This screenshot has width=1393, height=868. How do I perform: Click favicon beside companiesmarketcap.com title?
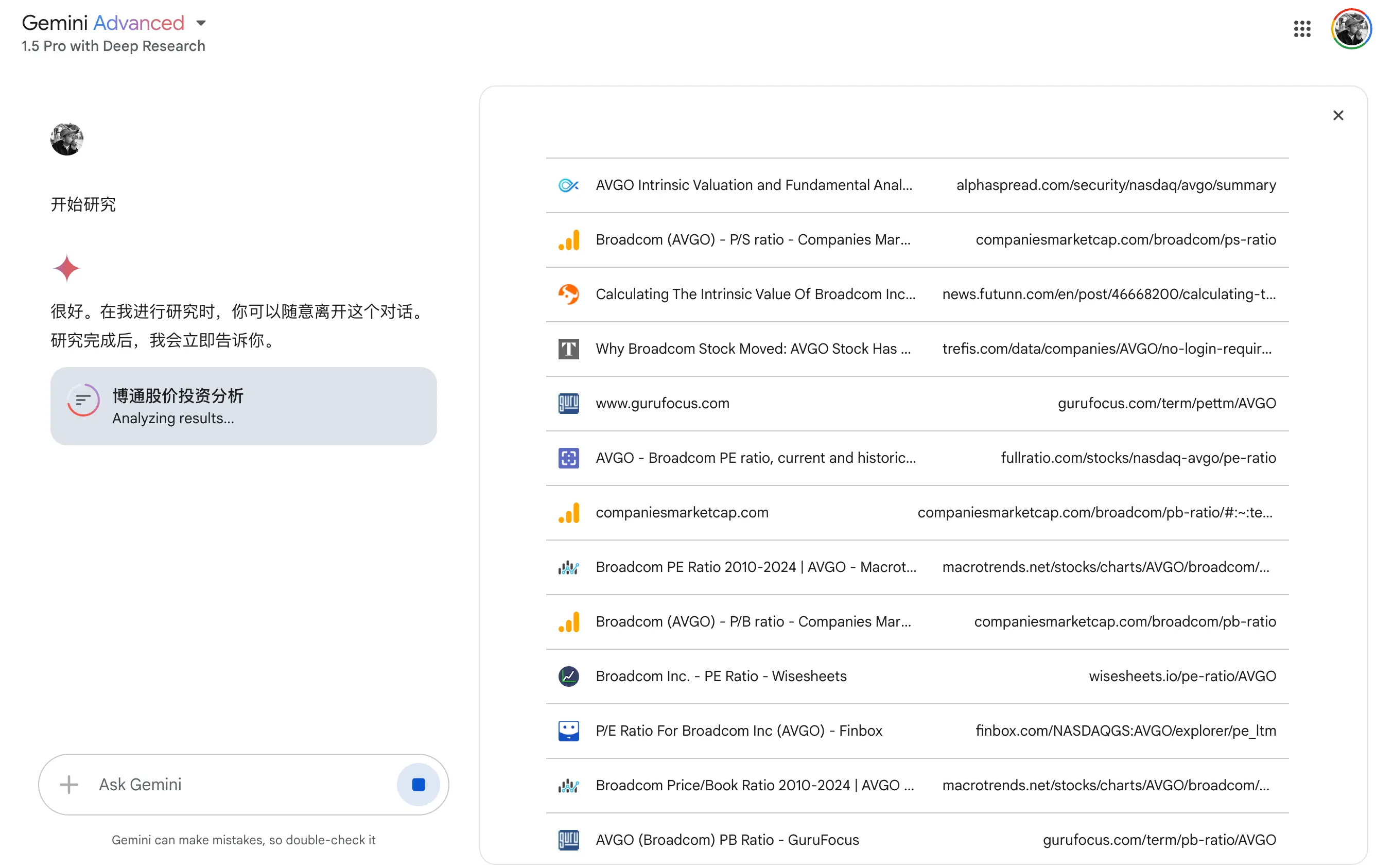[568, 512]
